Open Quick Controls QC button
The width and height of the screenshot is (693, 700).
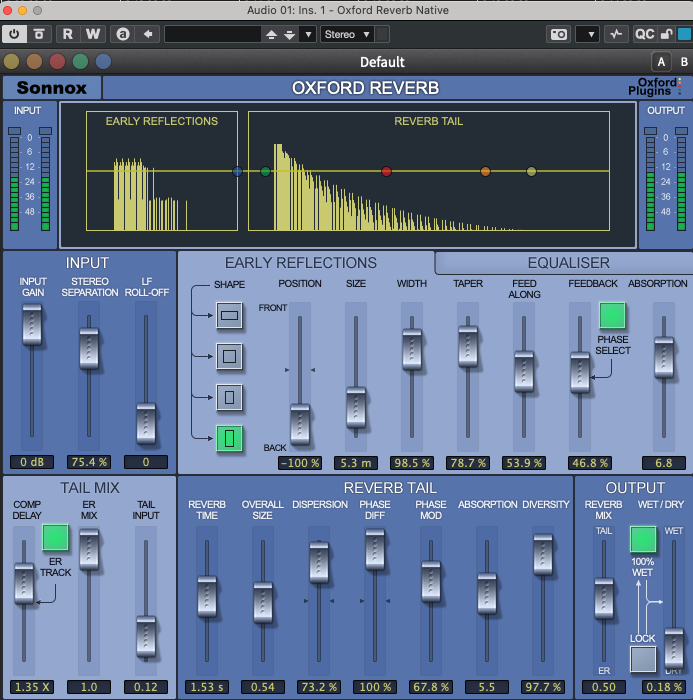pos(645,34)
